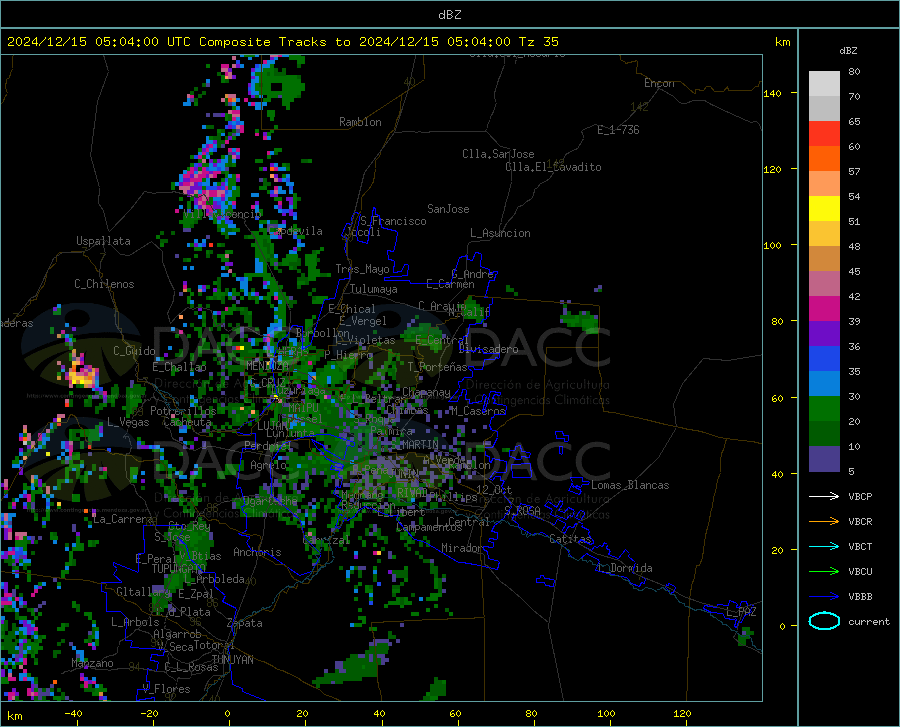Pick the yellow 51–54 dBZ swatch
Screen dimensions: 900x727
824,209
